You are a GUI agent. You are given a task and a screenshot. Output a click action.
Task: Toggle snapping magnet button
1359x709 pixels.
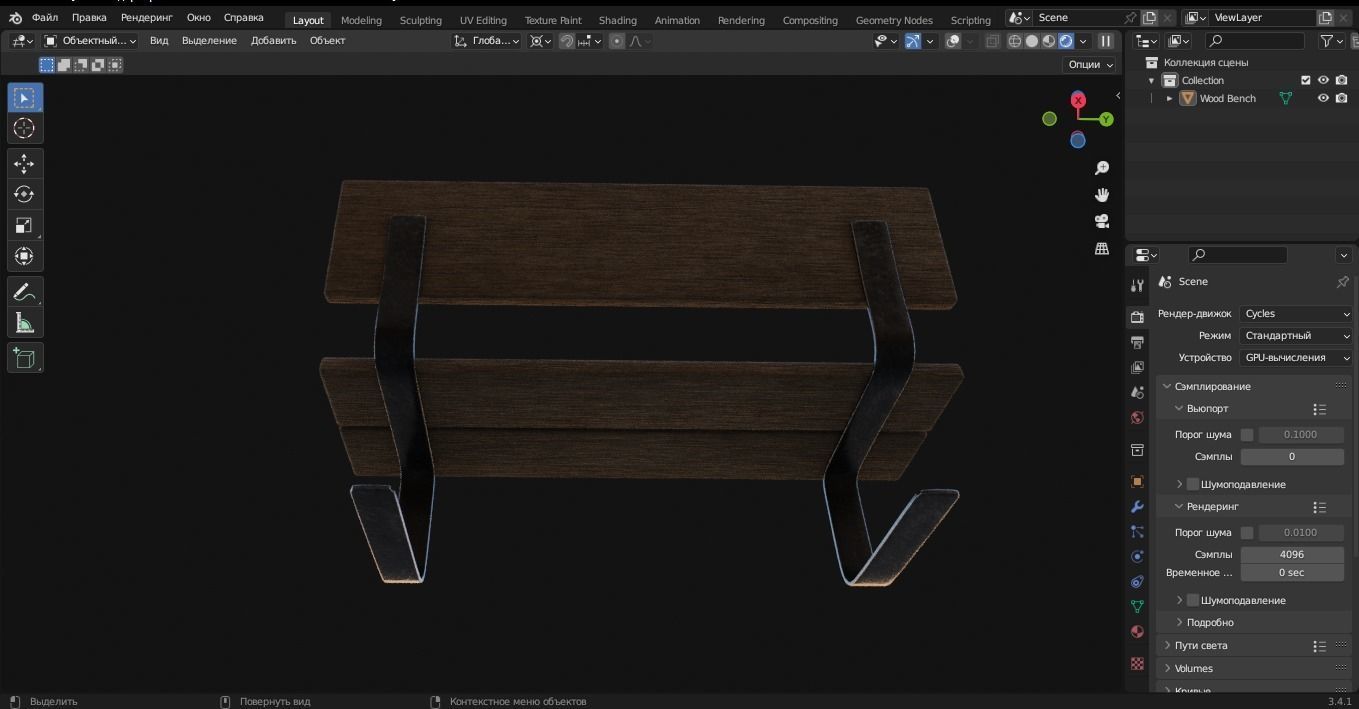pos(567,41)
